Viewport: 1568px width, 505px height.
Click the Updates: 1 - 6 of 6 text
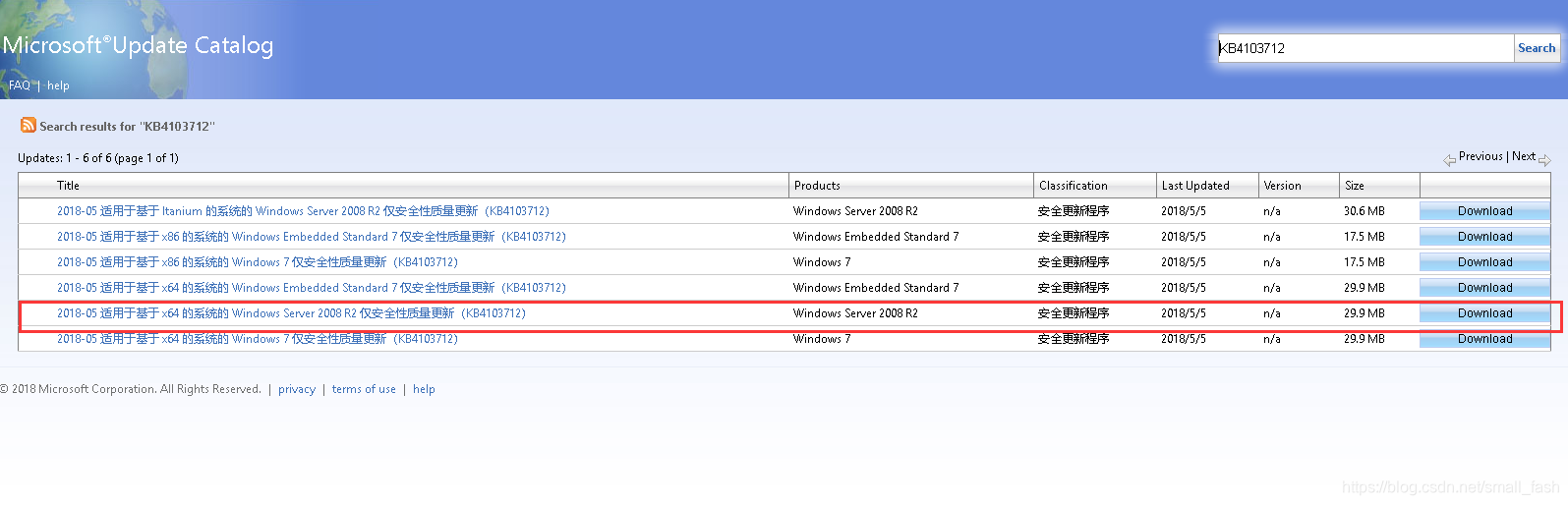pyautogui.click(x=98, y=158)
